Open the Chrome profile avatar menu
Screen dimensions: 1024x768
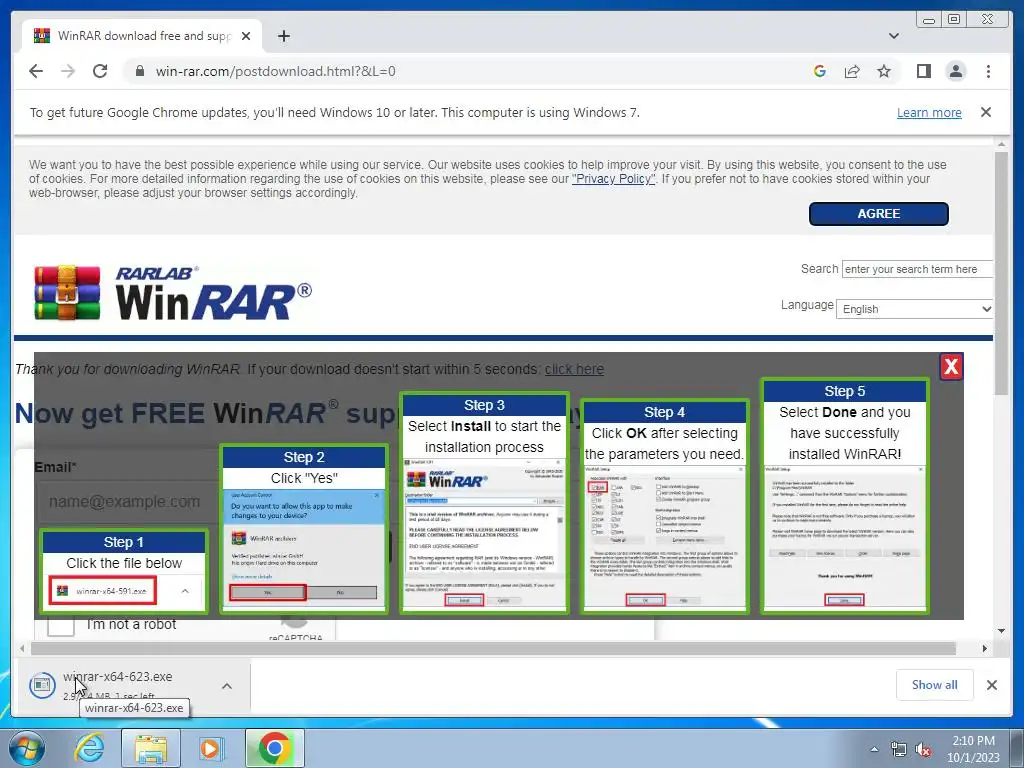coord(955,71)
